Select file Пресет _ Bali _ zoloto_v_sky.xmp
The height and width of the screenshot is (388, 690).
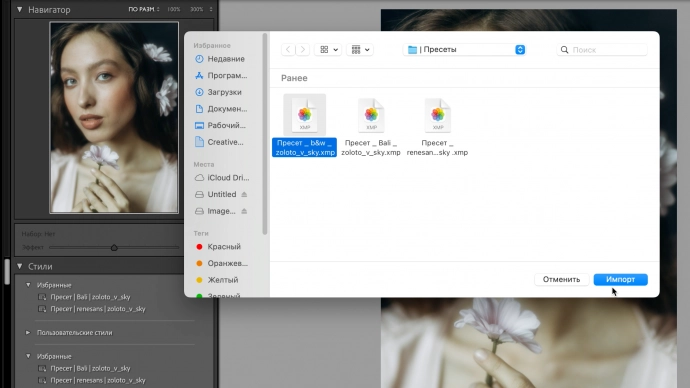pos(371,127)
